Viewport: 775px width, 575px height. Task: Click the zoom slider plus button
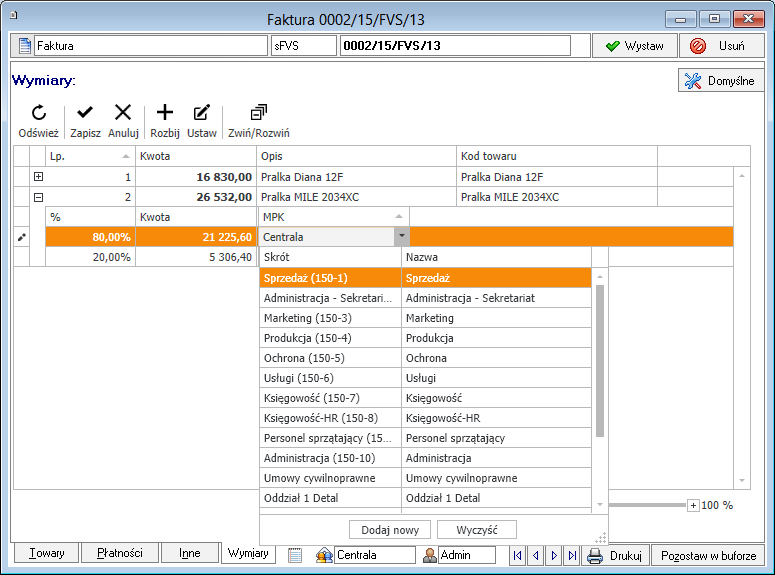point(693,505)
